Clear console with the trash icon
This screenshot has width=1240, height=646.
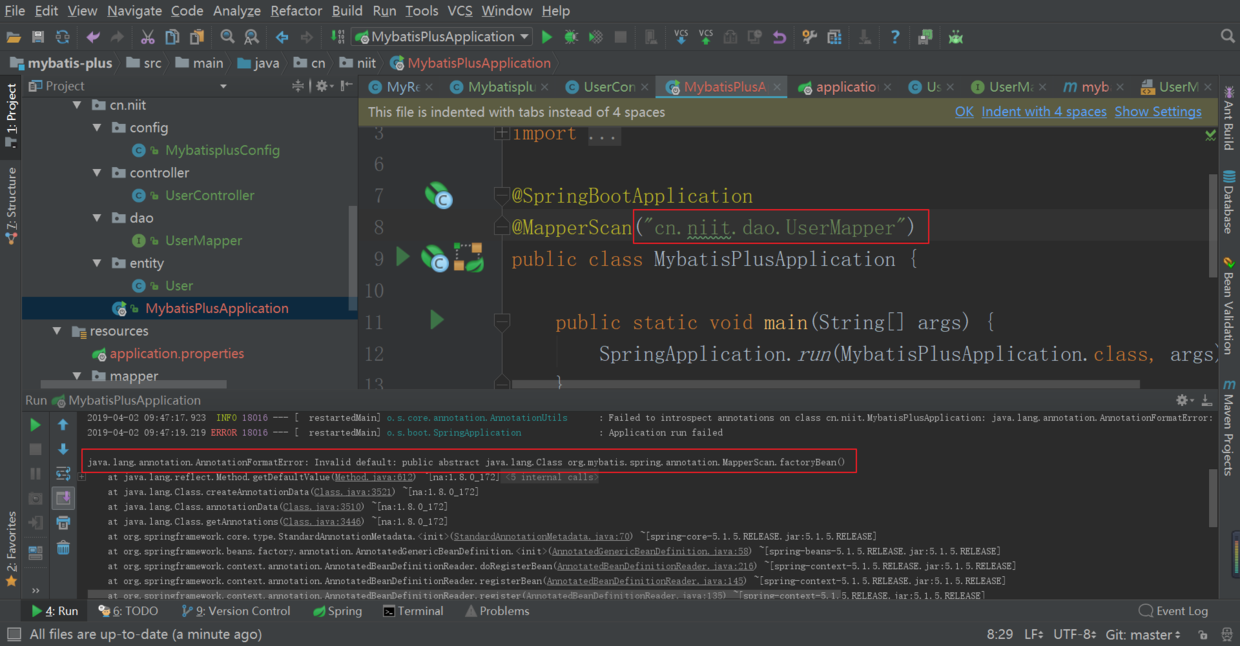point(63,547)
